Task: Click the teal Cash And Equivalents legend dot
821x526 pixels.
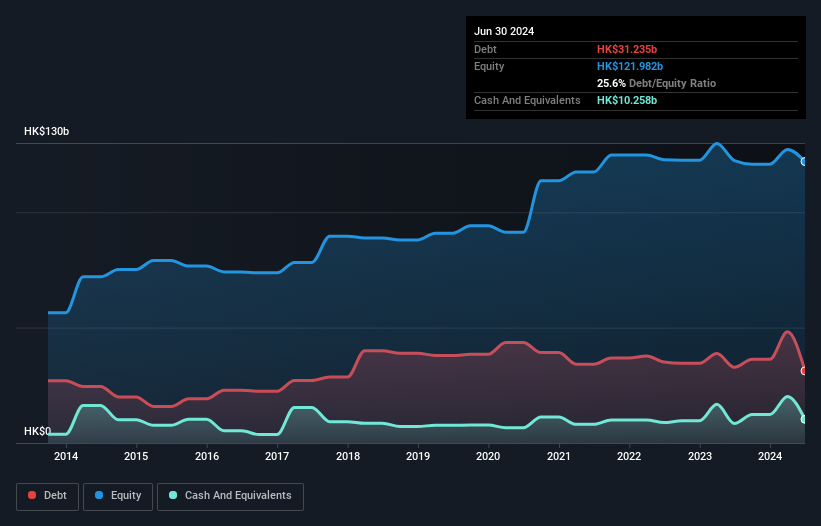Action: coord(173,495)
